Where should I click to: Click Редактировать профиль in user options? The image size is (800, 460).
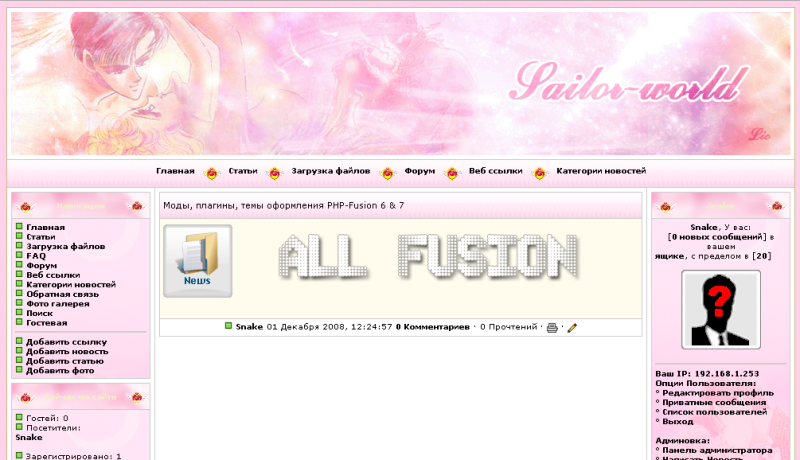(718, 393)
